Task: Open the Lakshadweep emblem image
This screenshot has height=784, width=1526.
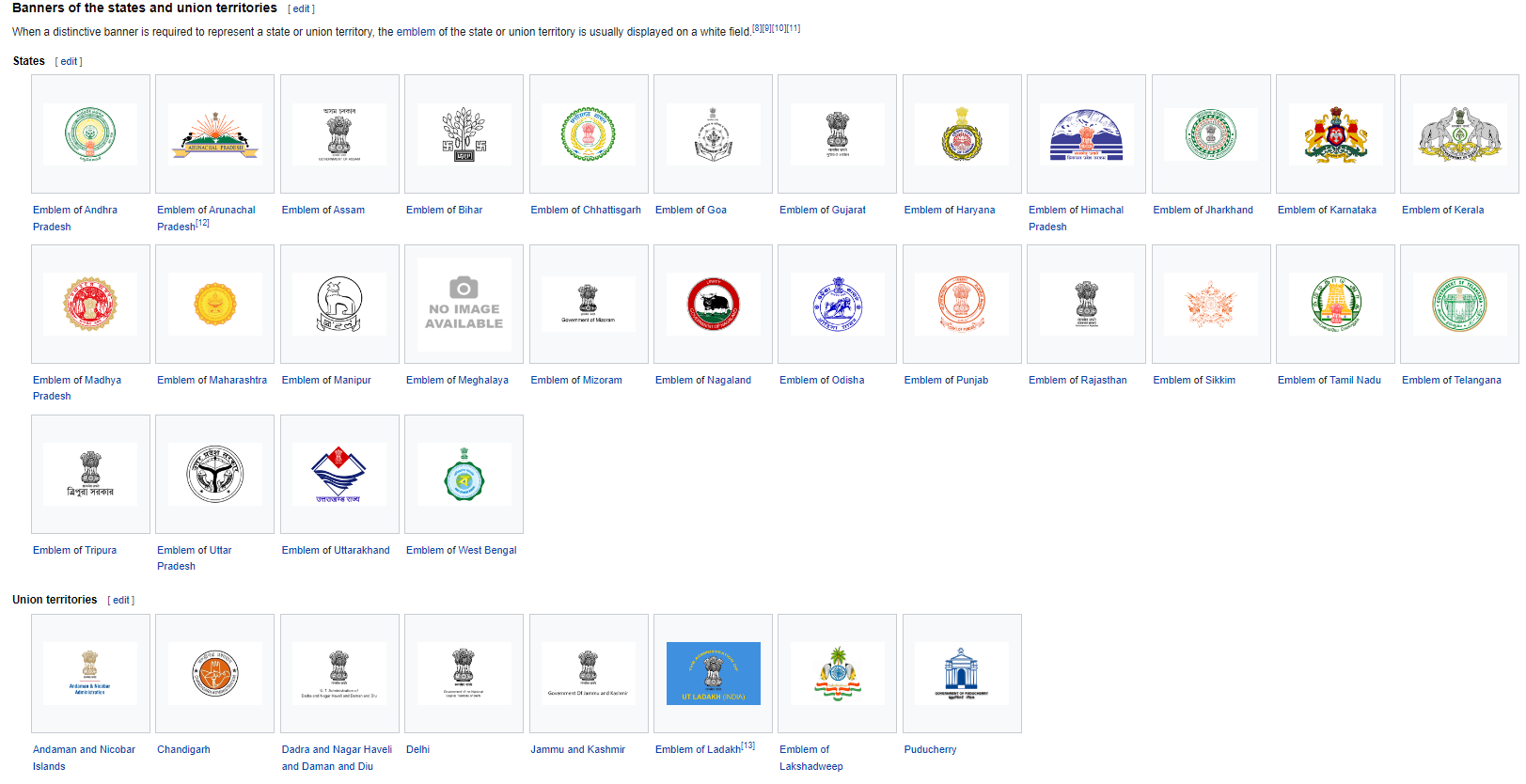Action: [837, 674]
